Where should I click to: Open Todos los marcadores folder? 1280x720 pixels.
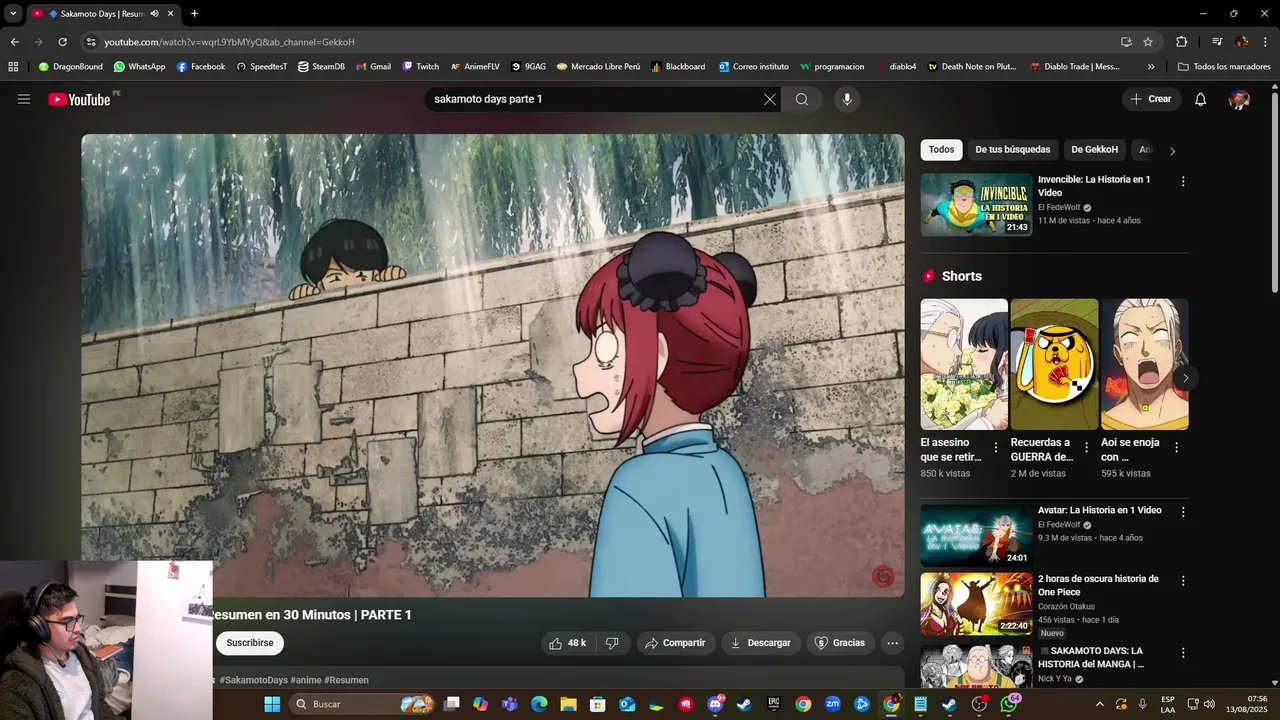pyautogui.click(x=1224, y=67)
